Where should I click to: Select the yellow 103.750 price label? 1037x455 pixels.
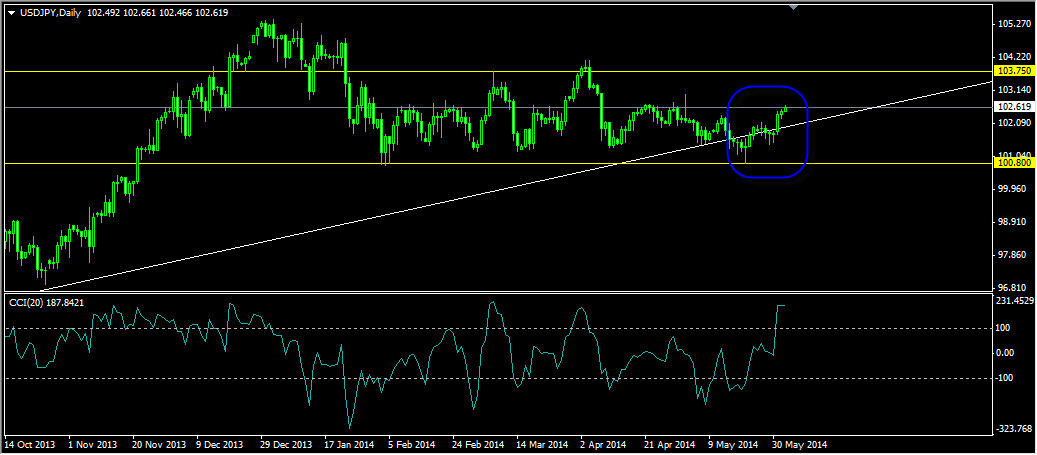tap(1013, 71)
